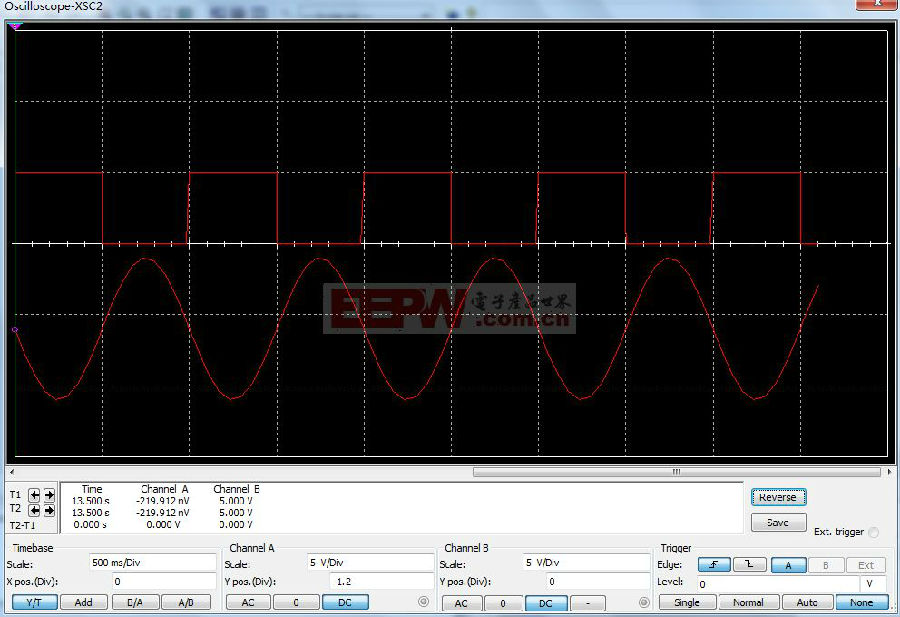
Task: Toggle the Ext. trigger radio indicator
Action: [874, 532]
